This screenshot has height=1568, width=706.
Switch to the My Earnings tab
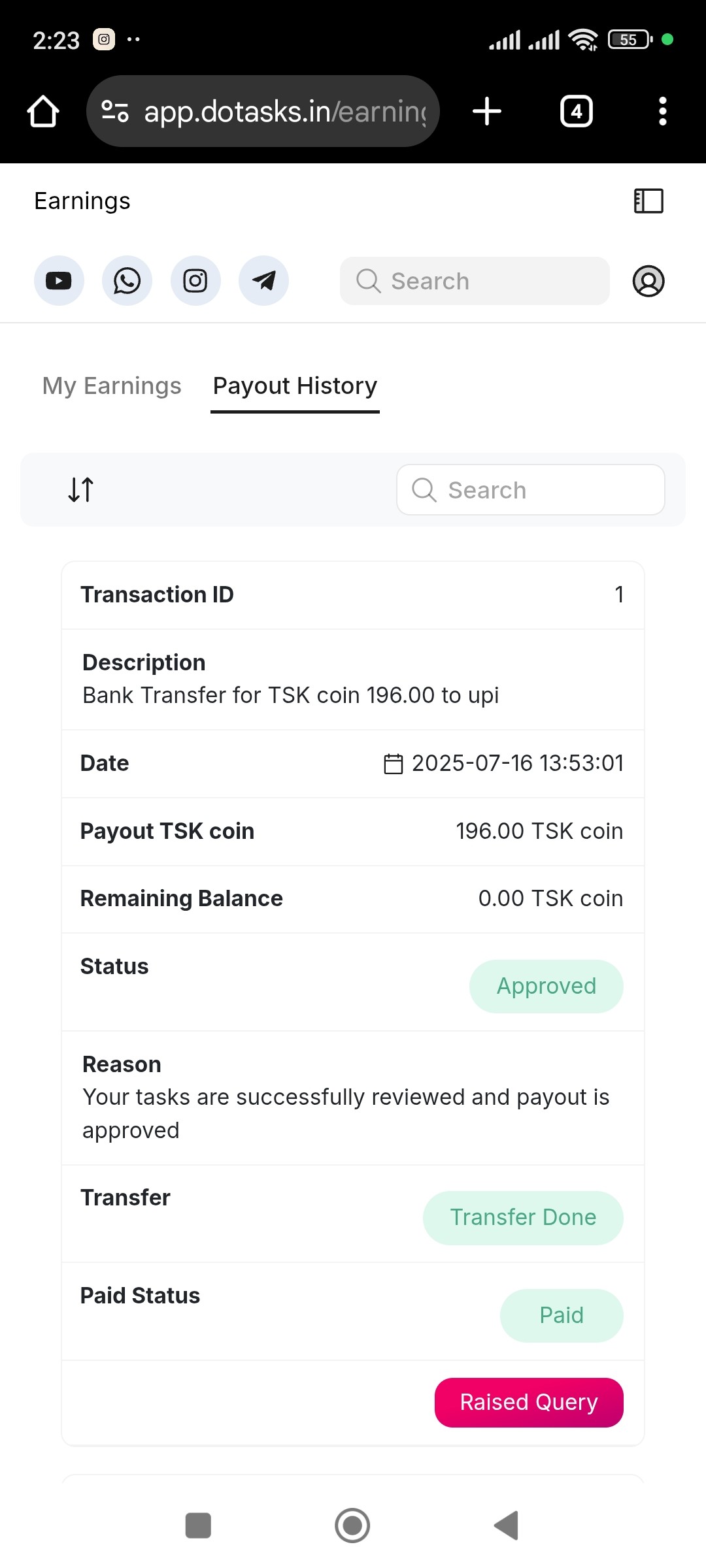point(112,386)
